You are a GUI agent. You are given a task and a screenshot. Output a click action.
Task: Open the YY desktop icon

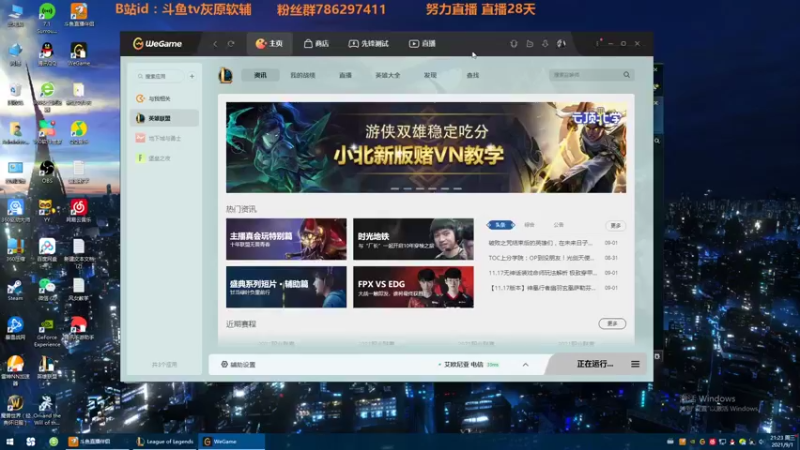point(46,211)
